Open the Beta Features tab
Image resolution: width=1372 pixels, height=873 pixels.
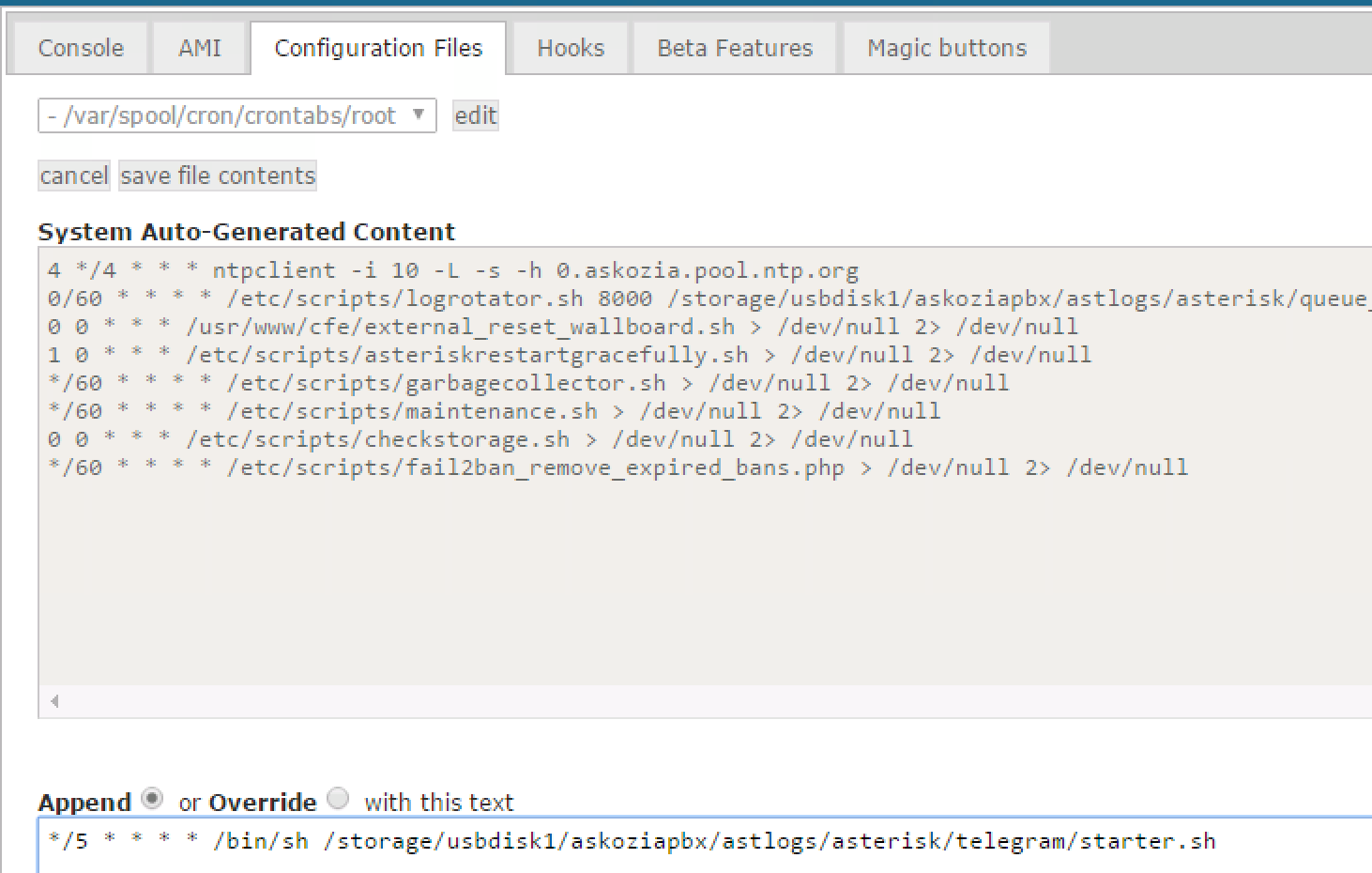pyautogui.click(x=735, y=48)
